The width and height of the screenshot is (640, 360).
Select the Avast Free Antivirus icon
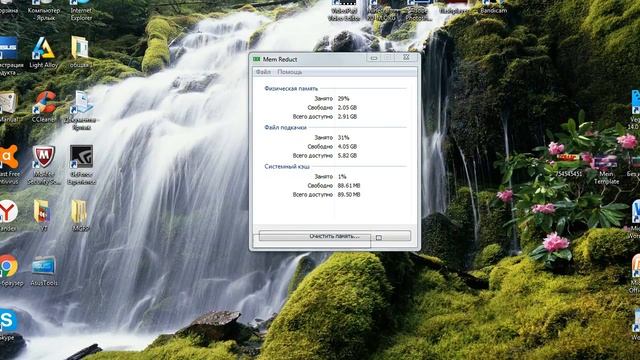click(8, 165)
